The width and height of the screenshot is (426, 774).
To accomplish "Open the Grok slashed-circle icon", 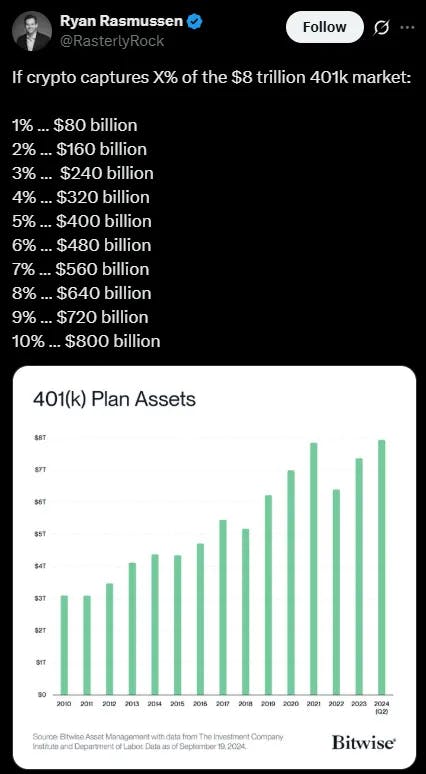I will 381,28.
